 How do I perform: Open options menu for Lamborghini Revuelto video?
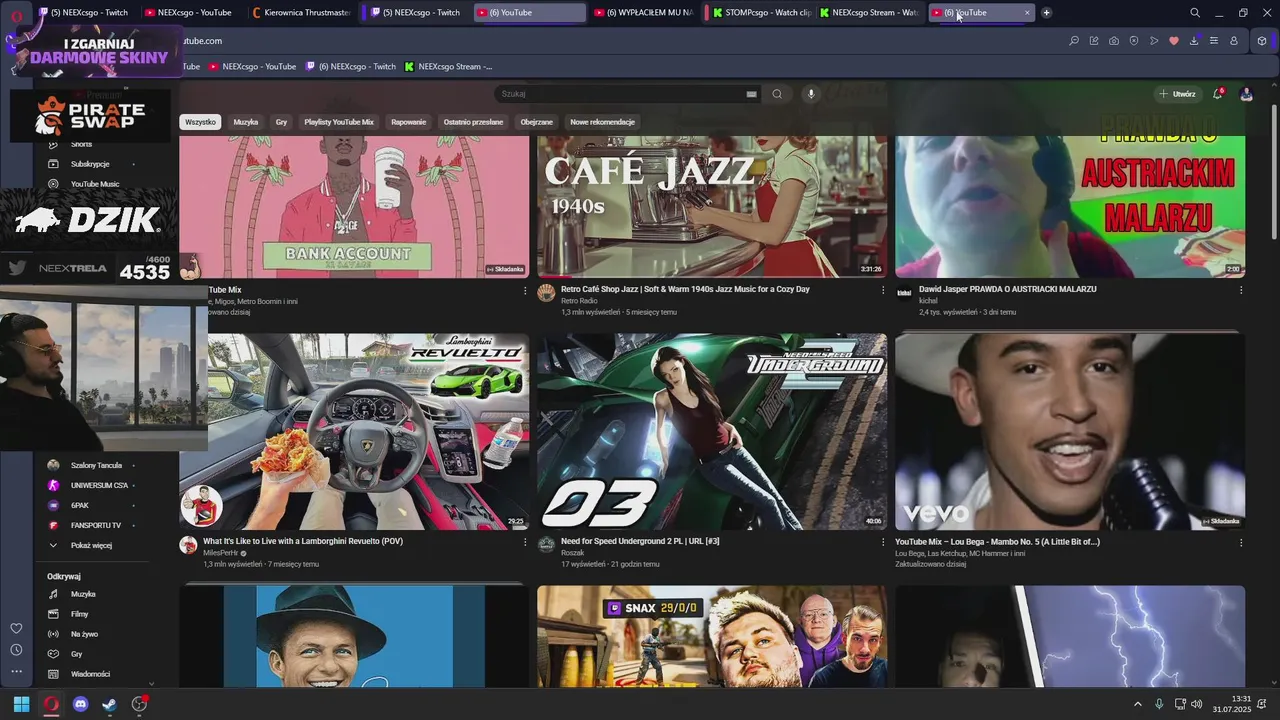(525, 543)
